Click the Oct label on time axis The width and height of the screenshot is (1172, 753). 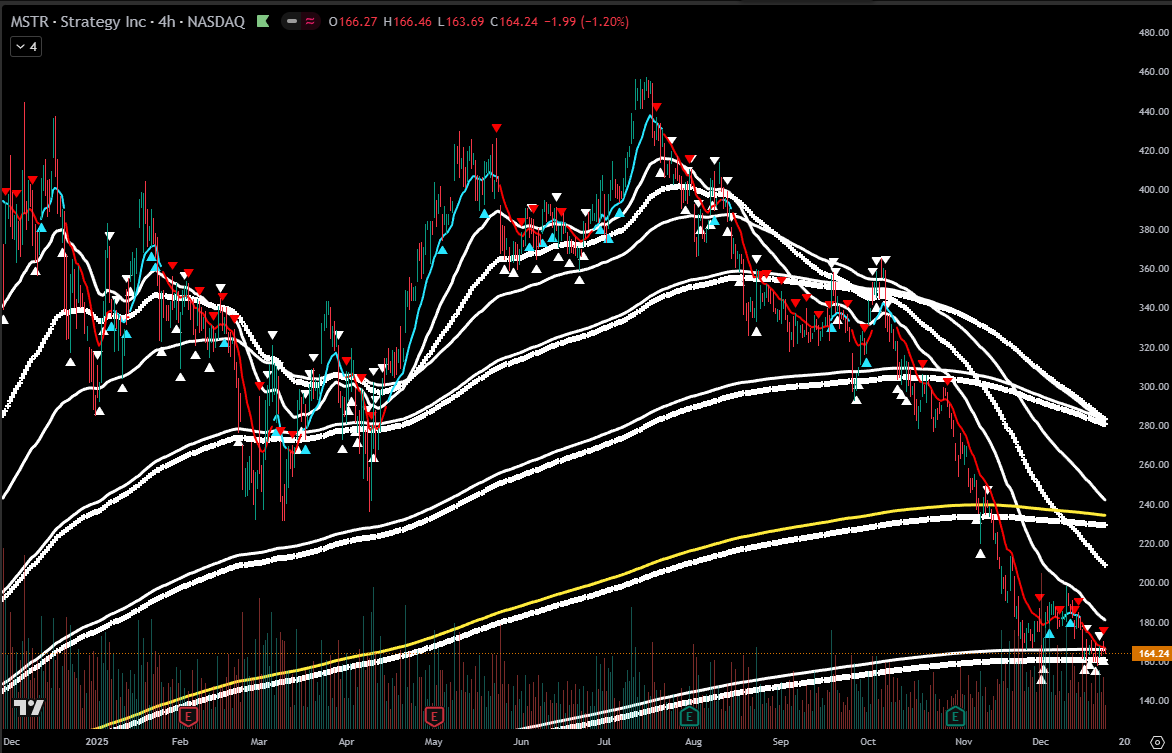(x=868, y=742)
